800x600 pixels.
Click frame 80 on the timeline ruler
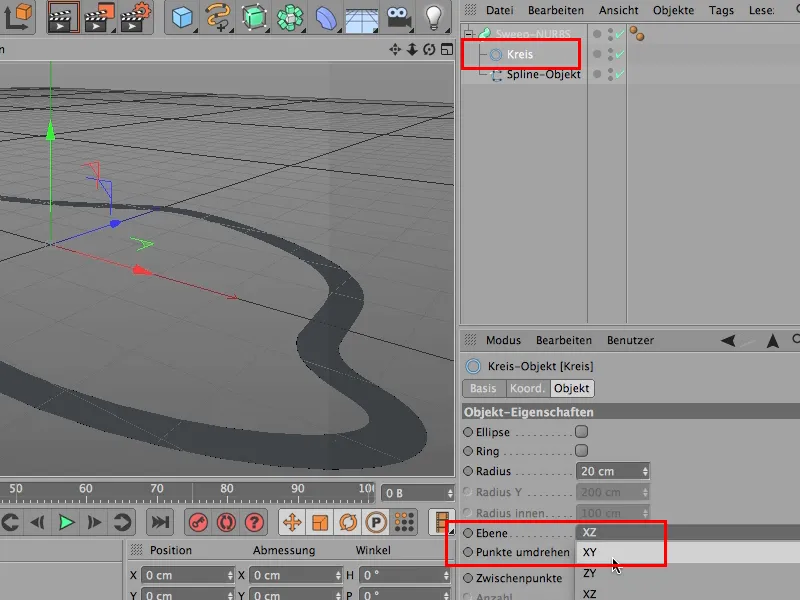click(227, 489)
